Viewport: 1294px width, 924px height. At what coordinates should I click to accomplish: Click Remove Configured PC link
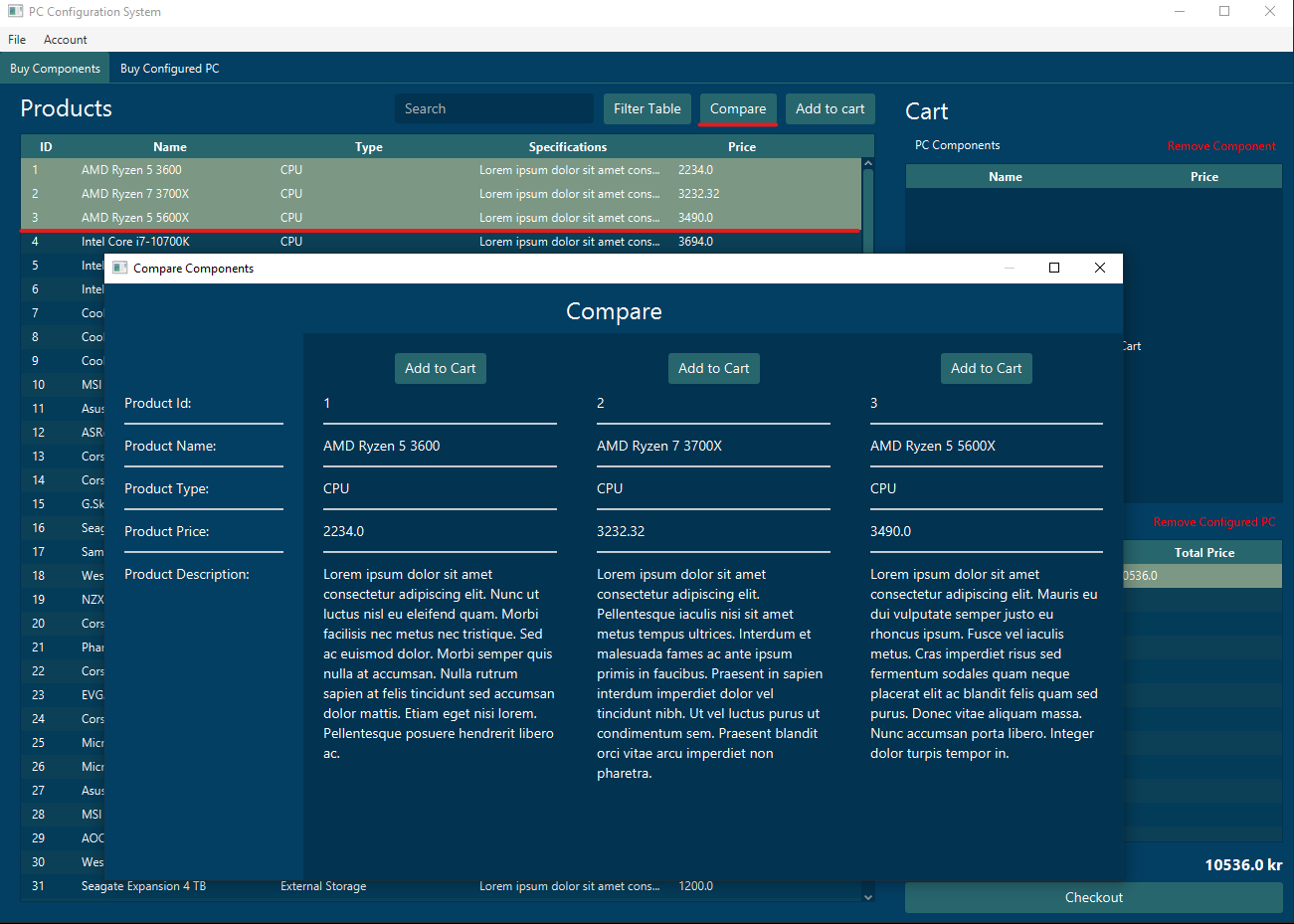(x=1214, y=522)
